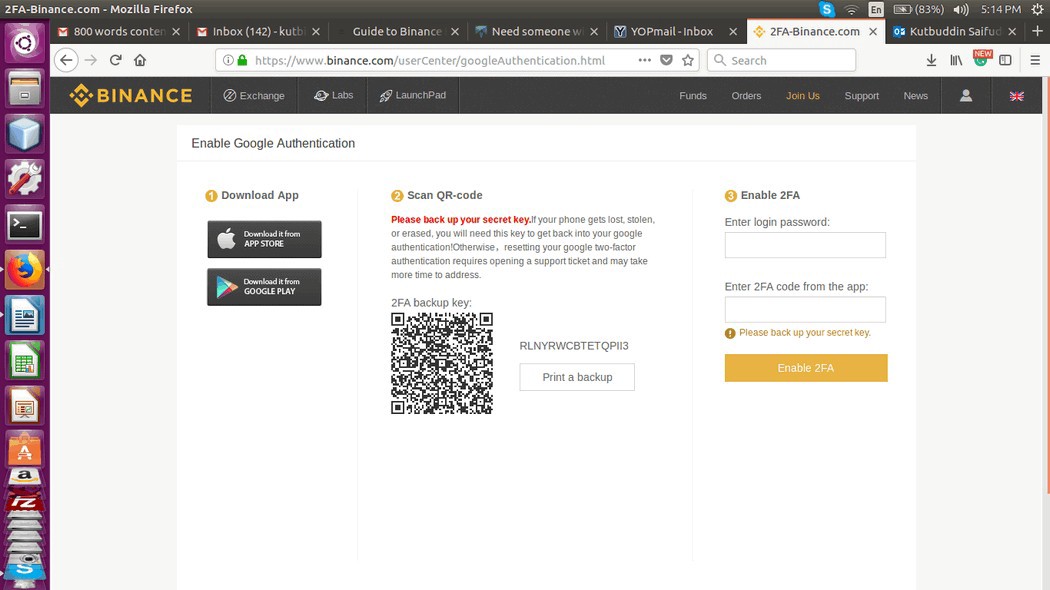This screenshot has width=1050, height=590.
Task: Open the Firefox downloads arrow
Action: (931, 60)
